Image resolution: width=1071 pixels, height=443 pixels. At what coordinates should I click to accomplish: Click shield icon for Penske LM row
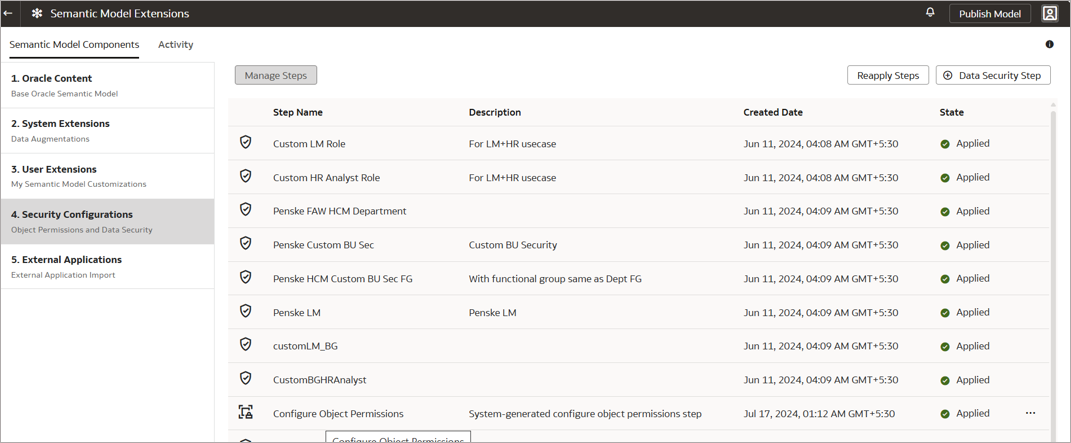coord(246,311)
